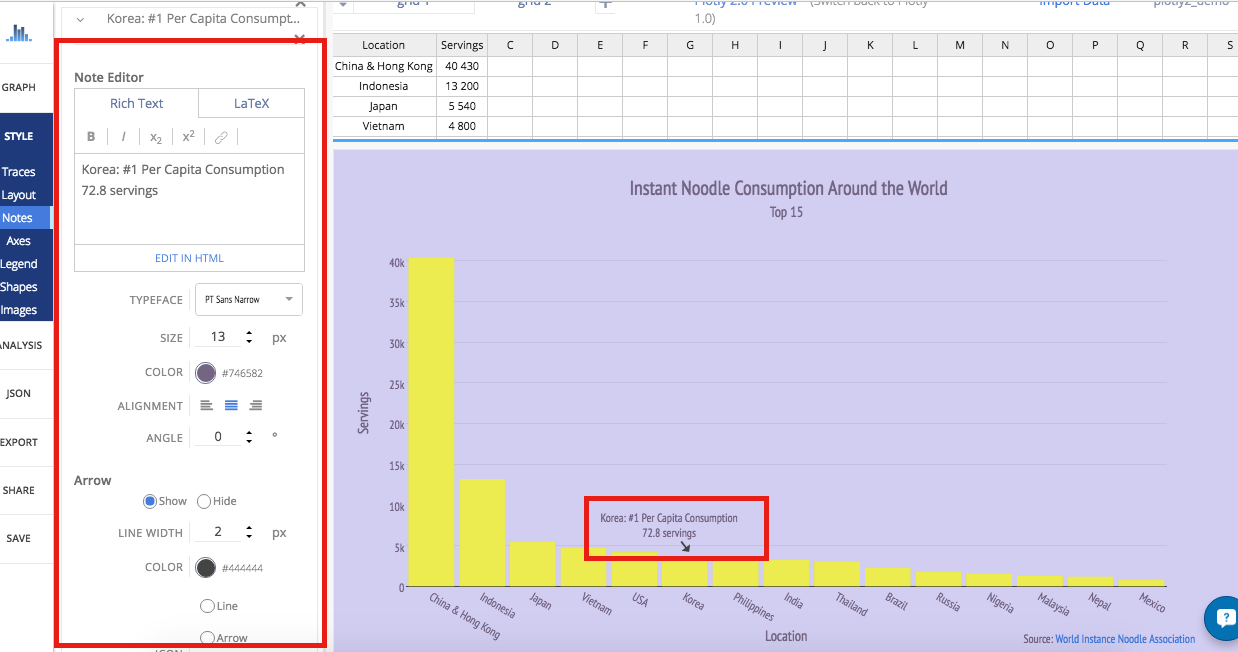Select the Servings column header cell

462,45
